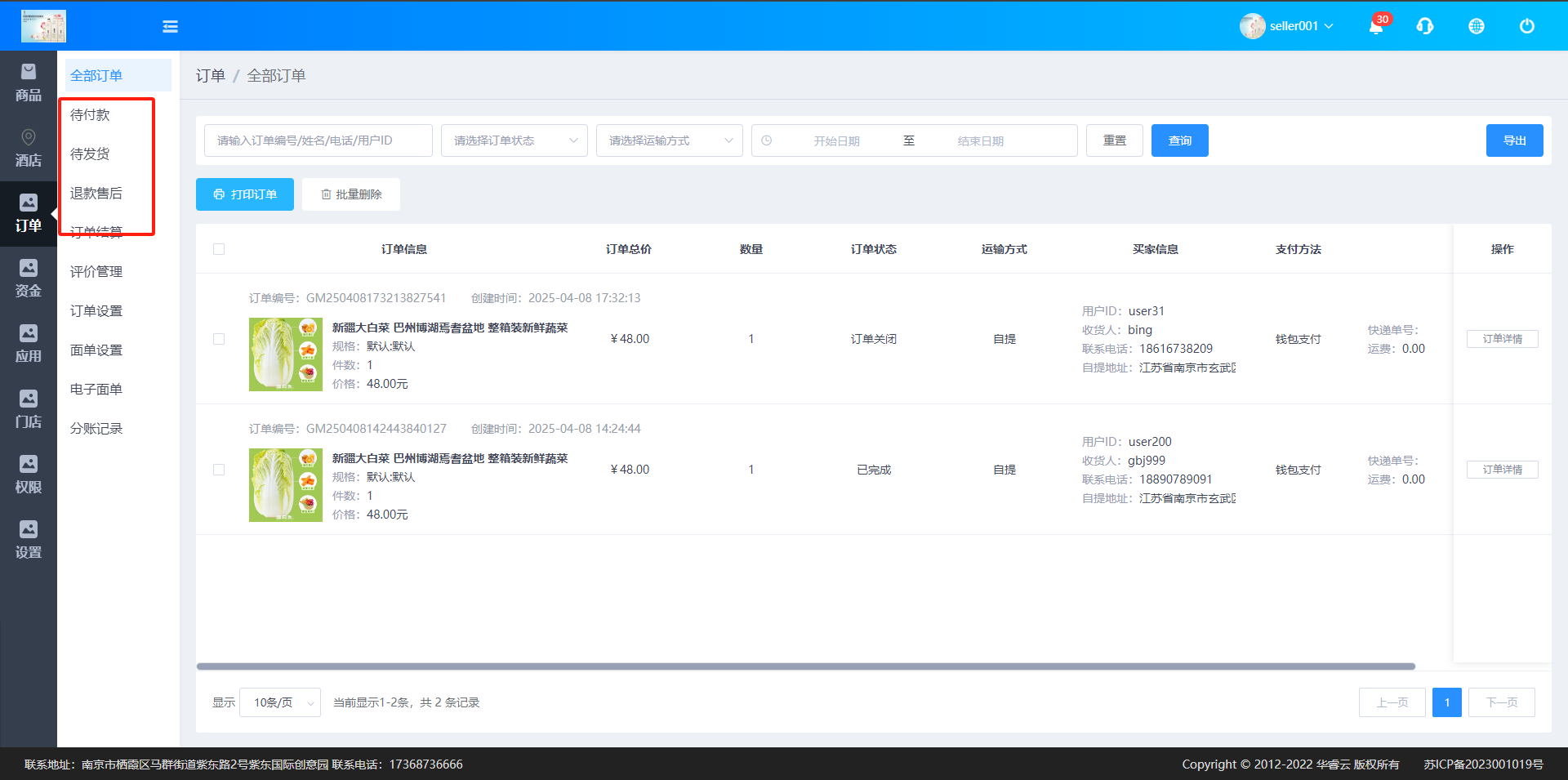Click the power logout icon
This screenshot has height=780, width=1568.
click(1526, 26)
